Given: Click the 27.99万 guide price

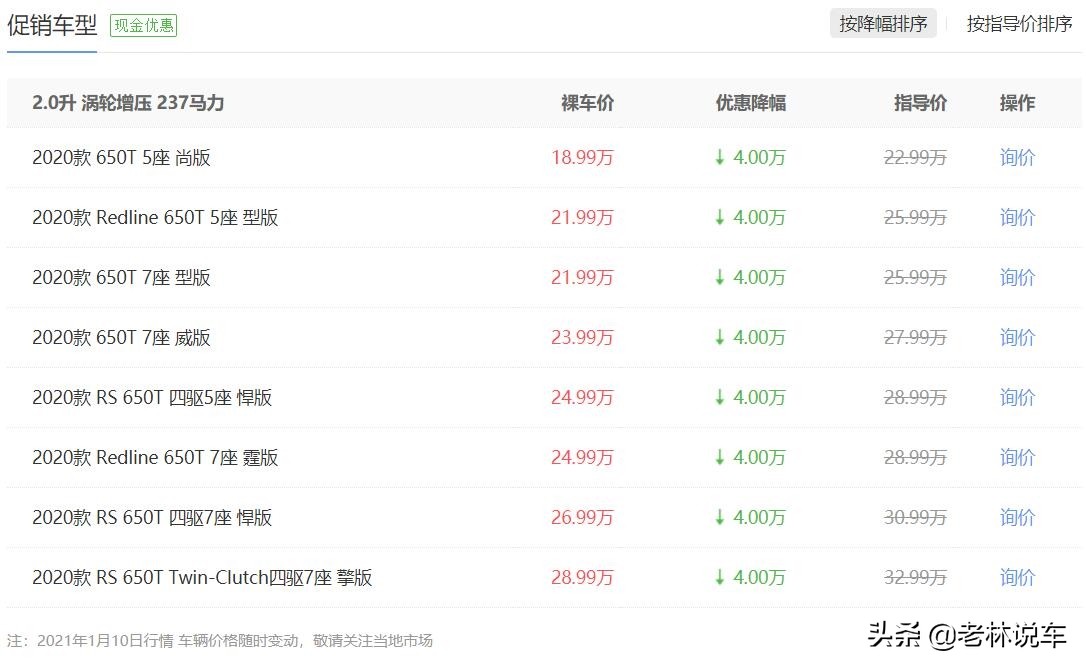Looking at the screenshot, I should 915,337.
